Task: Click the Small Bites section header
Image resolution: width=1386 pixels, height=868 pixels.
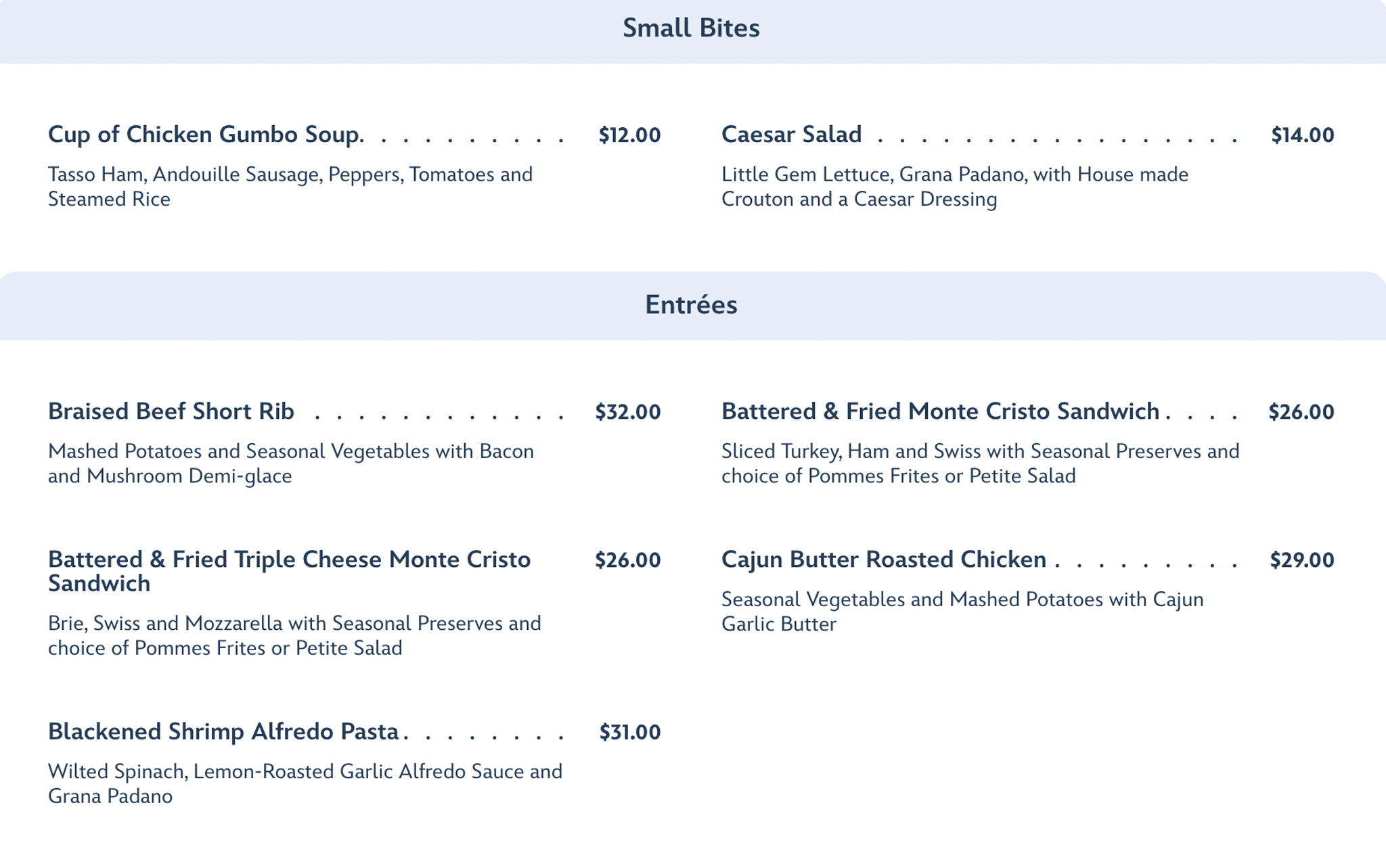Action: (691, 28)
